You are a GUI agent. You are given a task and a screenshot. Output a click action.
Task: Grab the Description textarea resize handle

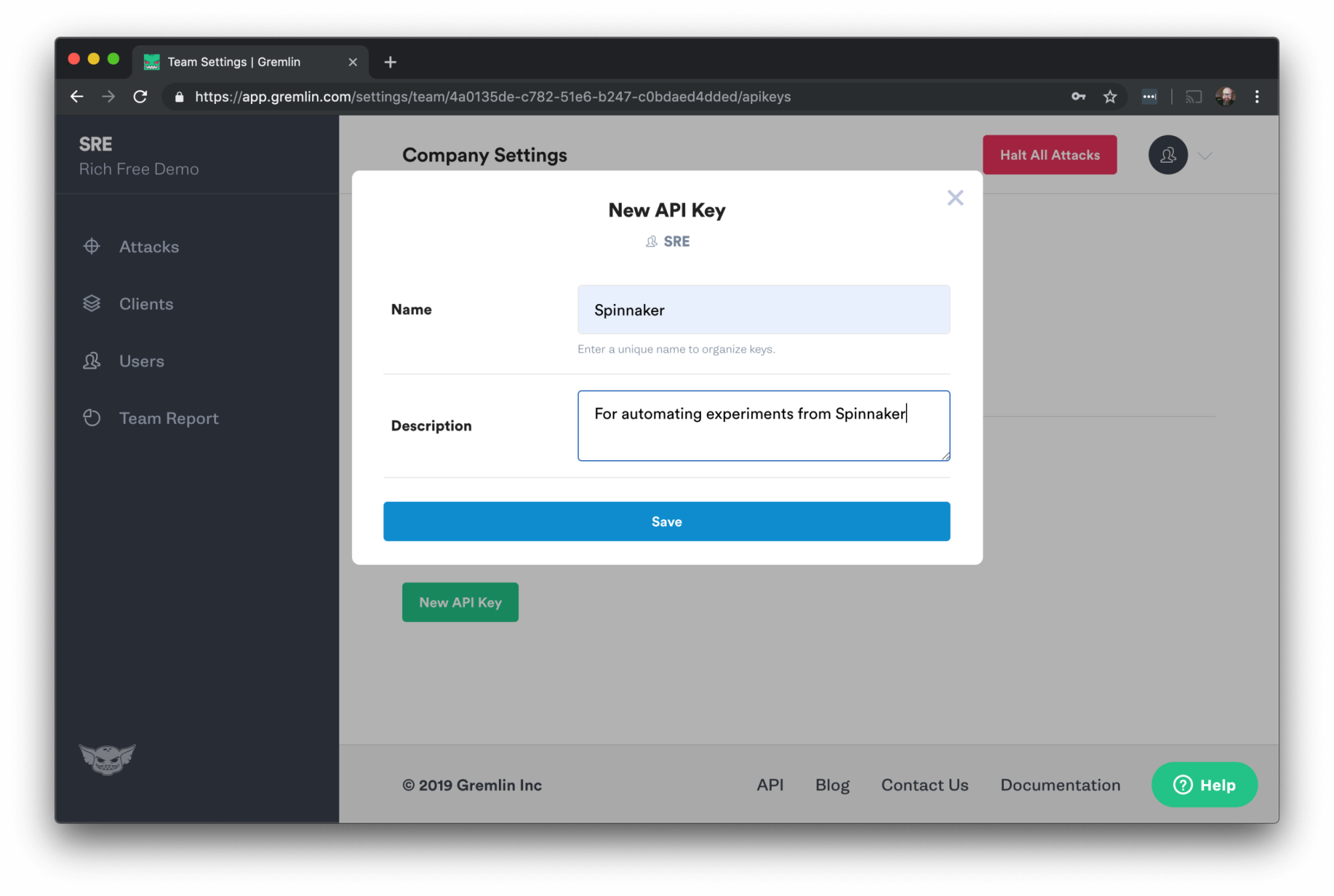click(945, 456)
